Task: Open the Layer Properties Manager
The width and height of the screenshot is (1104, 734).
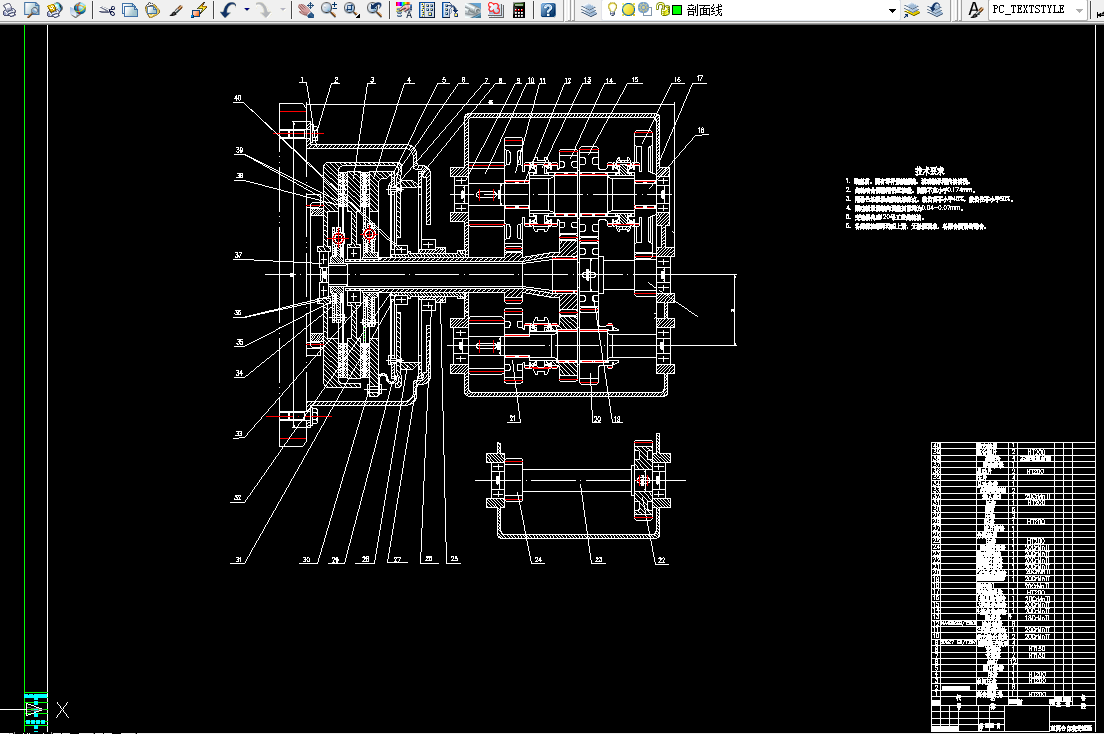Action: 589,10
